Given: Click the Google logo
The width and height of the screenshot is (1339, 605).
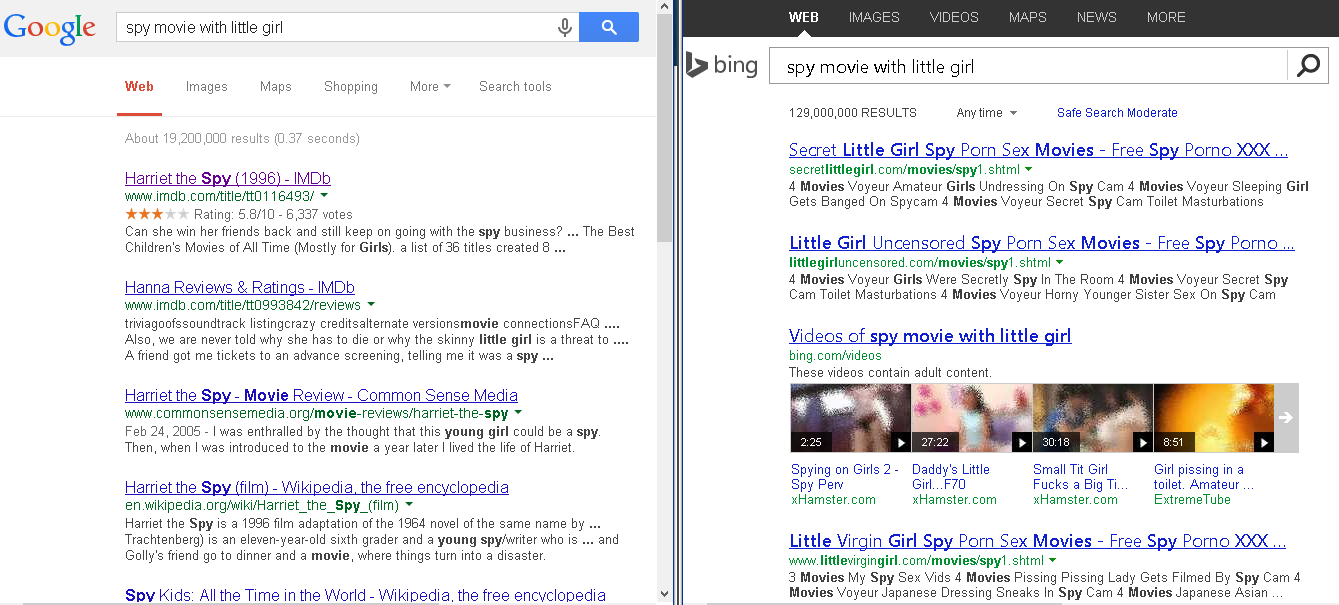Looking at the screenshot, I should (49, 28).
